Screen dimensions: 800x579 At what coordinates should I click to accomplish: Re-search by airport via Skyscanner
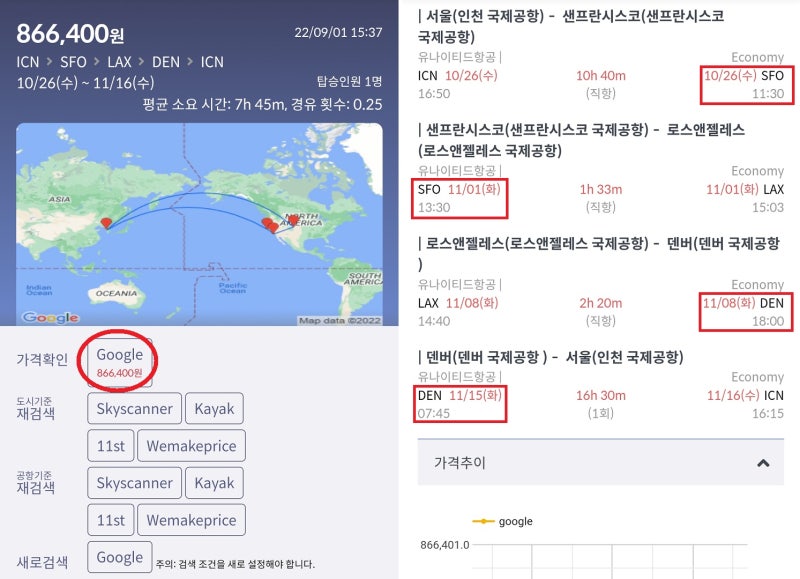(x=133, y=482)
